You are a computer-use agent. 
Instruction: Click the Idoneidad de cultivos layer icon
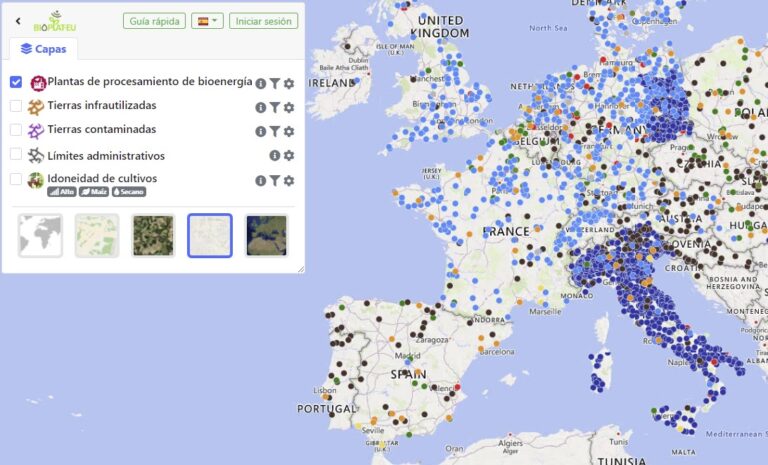click(36, 180)
